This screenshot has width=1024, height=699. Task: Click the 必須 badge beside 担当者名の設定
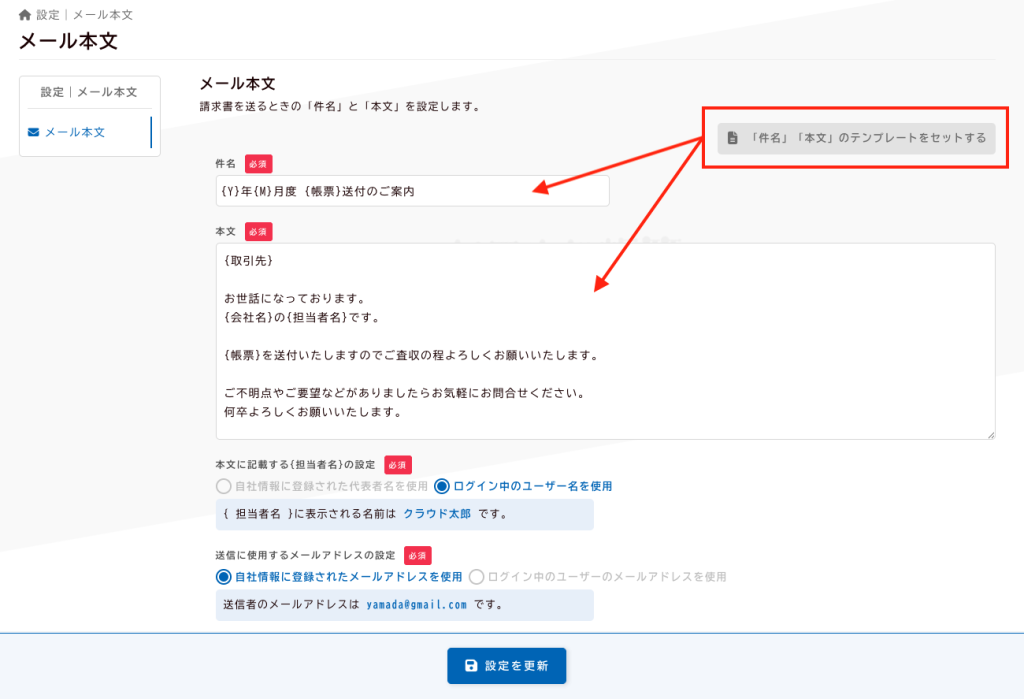tap(398, 465)
